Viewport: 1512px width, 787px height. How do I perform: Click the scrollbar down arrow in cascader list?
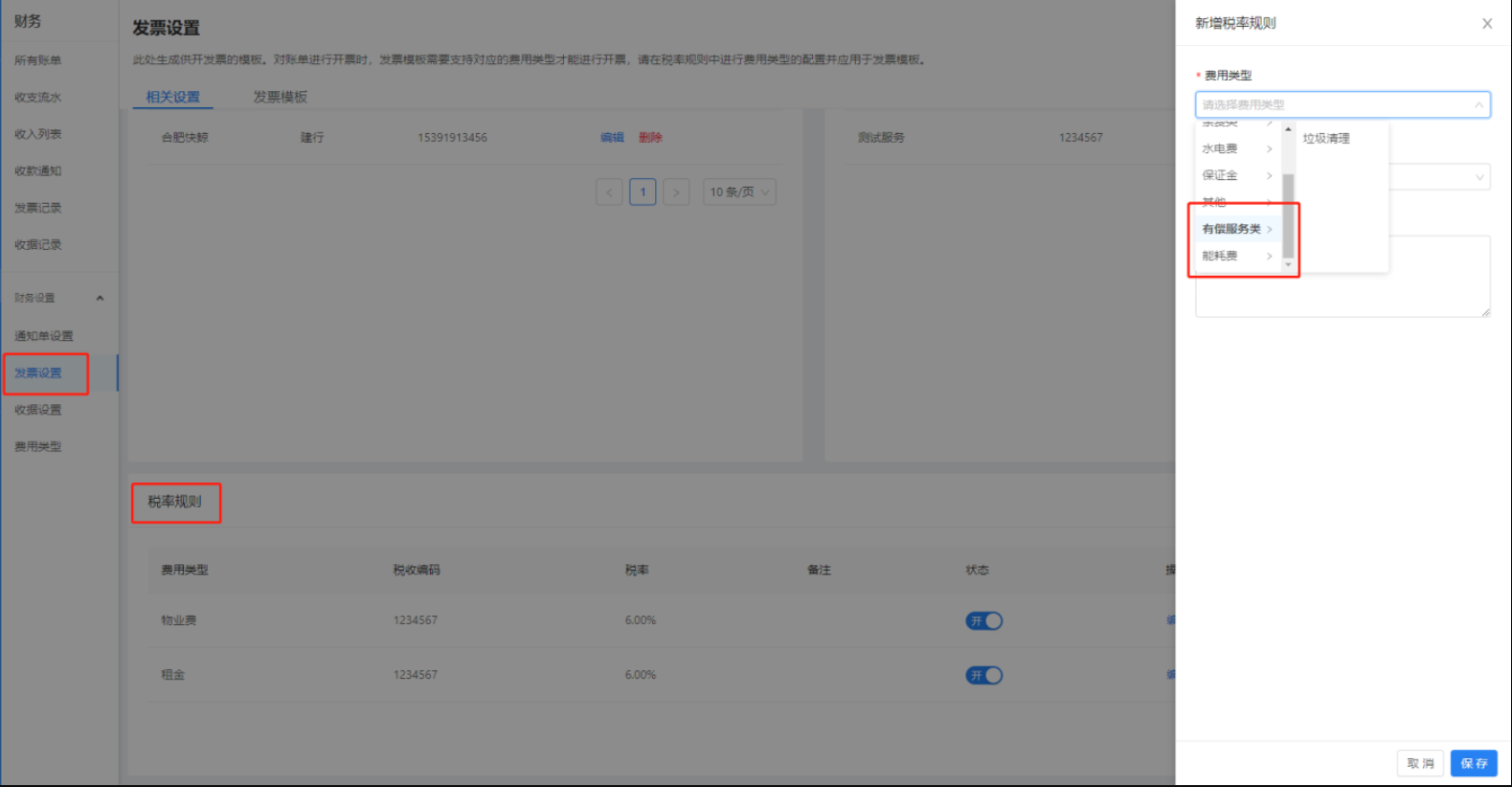click(x=1288, y=264)
